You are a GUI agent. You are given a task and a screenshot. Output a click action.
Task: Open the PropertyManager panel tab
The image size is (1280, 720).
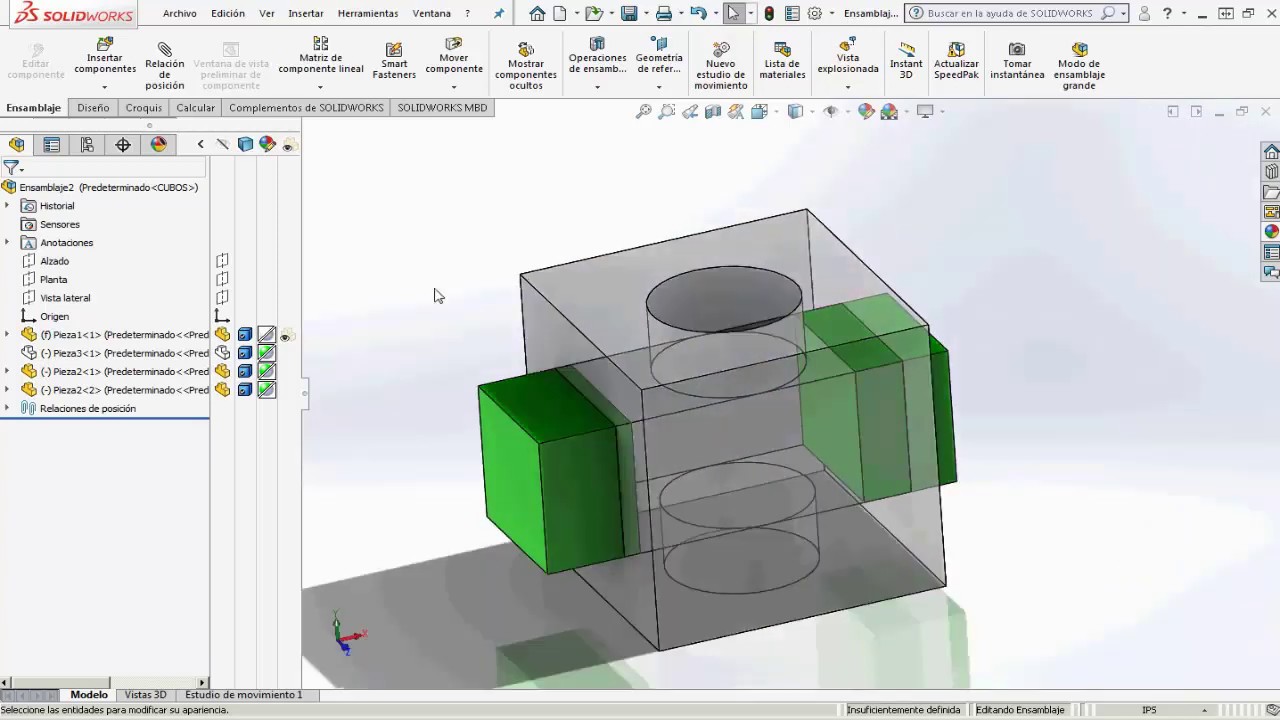pos(52,145)
